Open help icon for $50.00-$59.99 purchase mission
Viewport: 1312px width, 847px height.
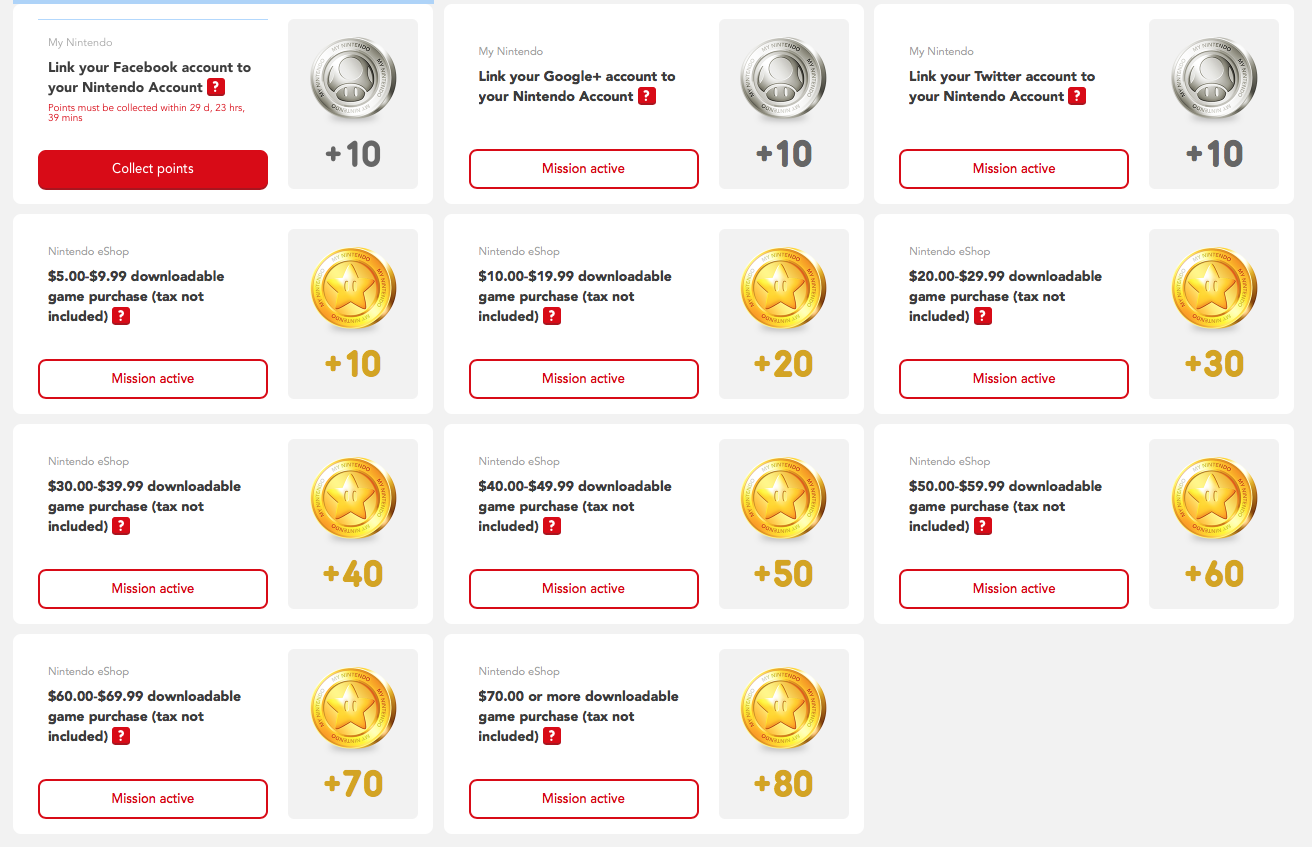[x=983, y=526]
